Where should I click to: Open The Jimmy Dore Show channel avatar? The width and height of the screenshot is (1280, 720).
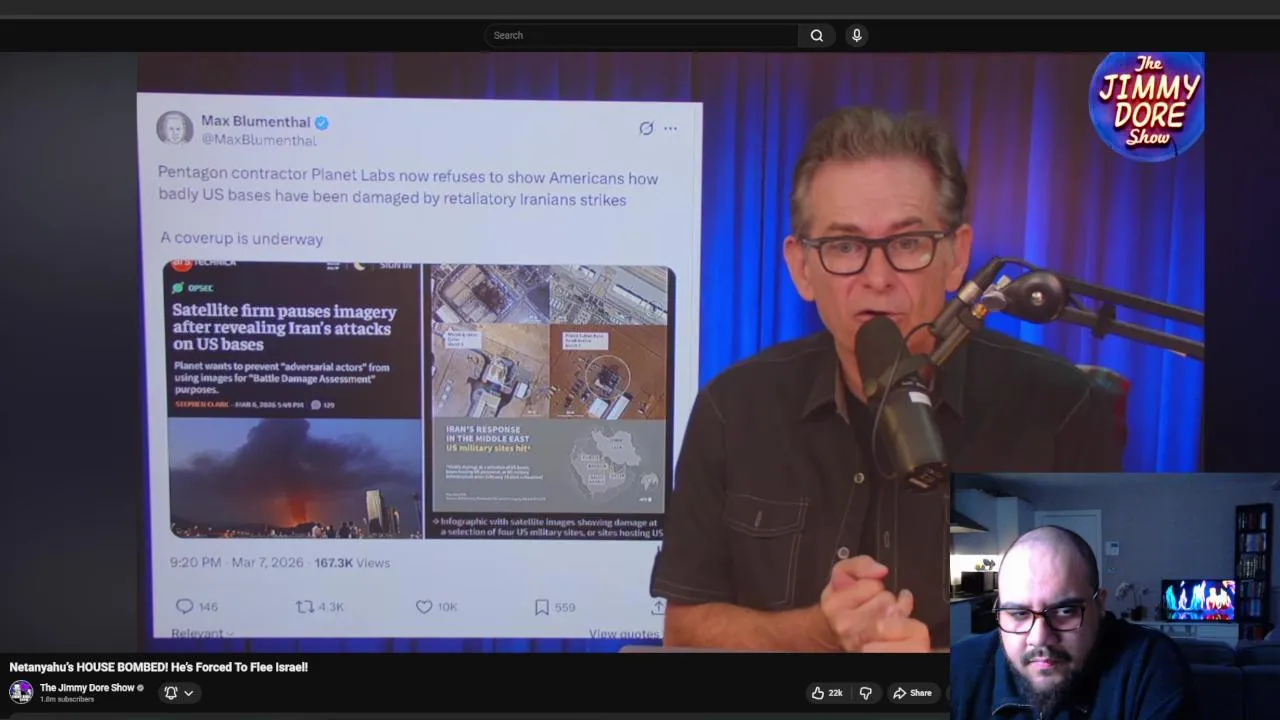(x=21, y=692)
